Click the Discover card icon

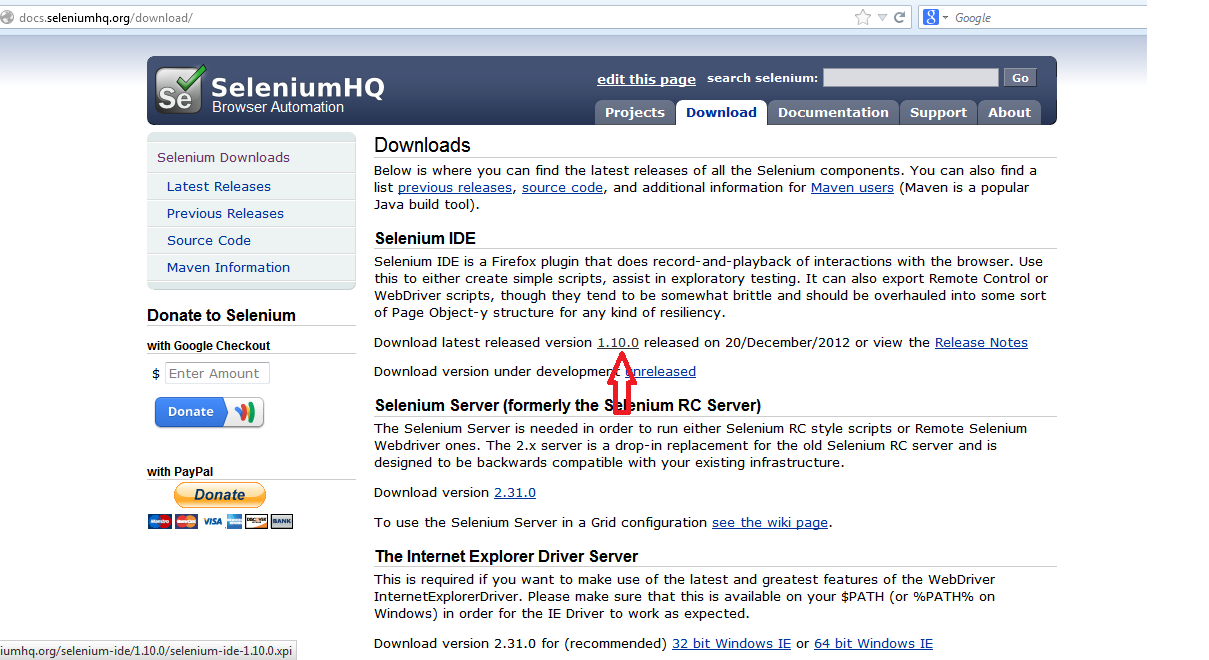[256, 521]
